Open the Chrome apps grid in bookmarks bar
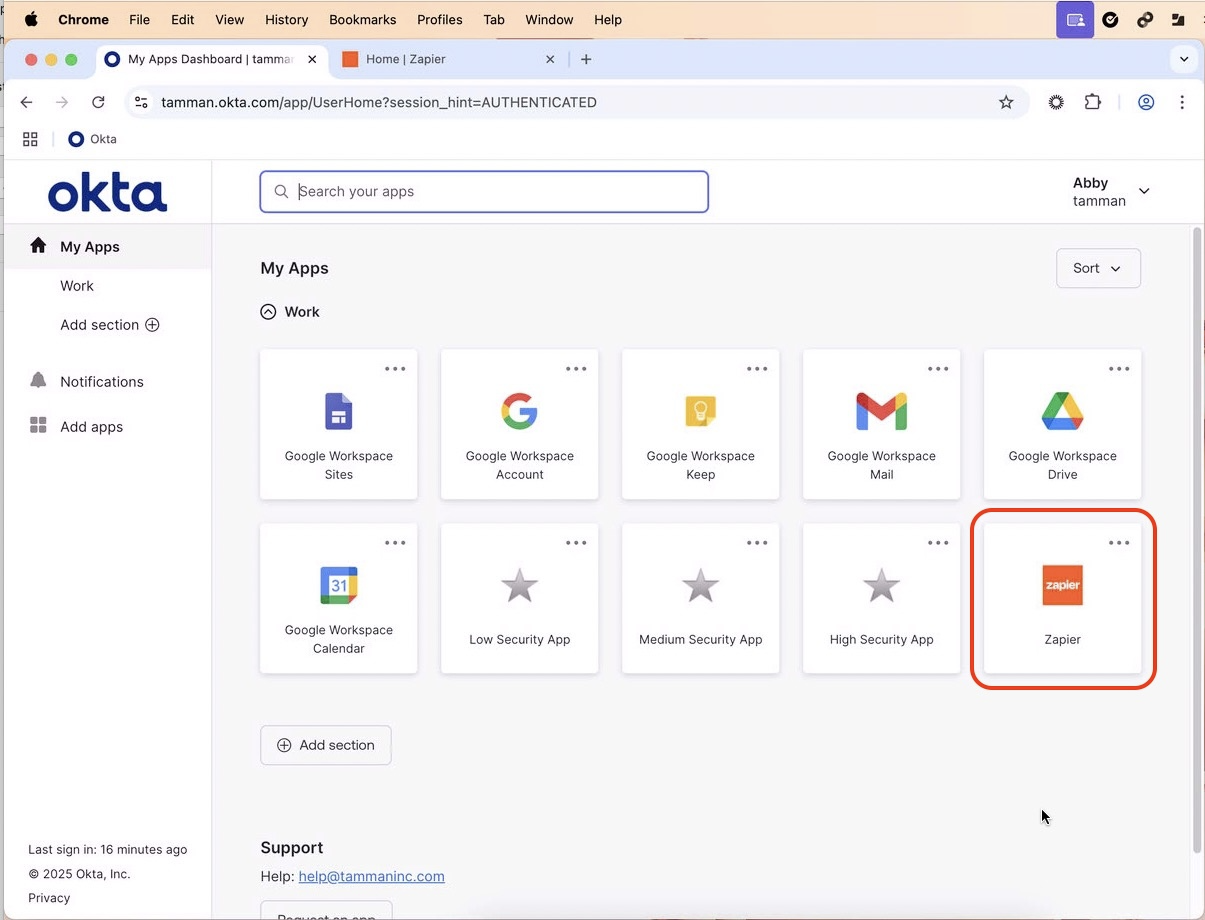The width and height of the screenshot is (1205, 920). [30, 139]
